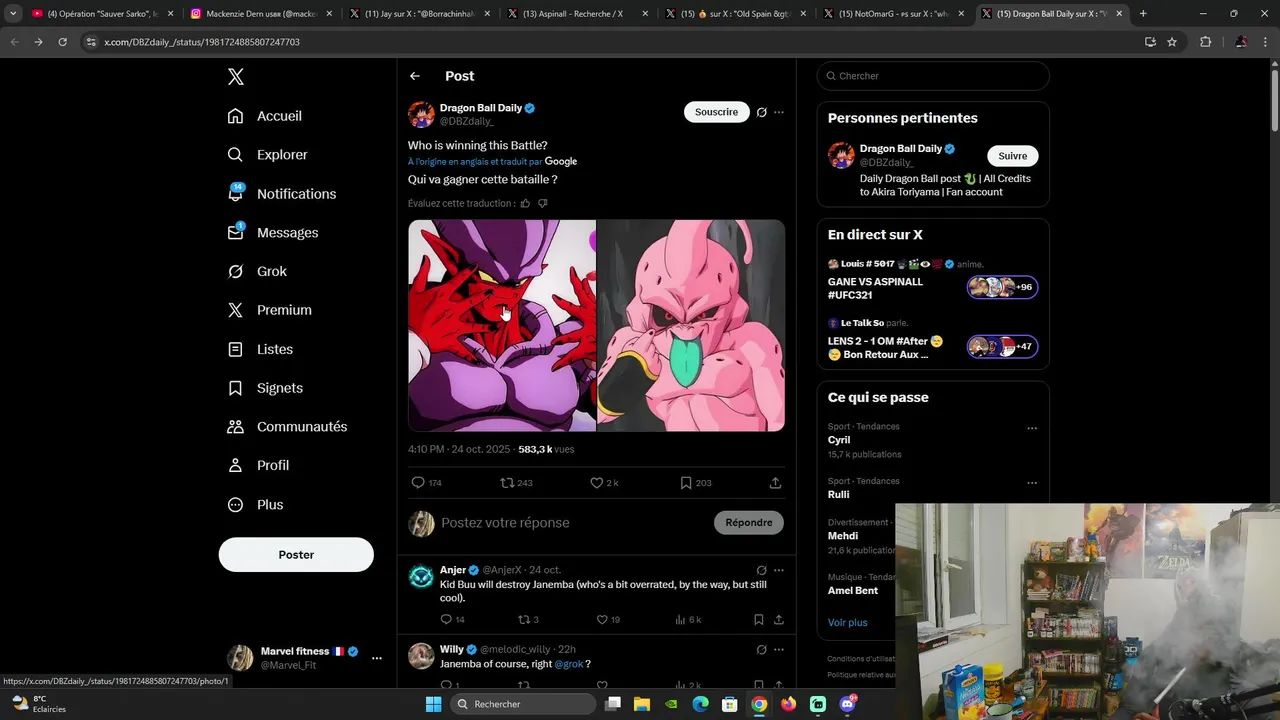Click the @grok mention link

click(x=569, y=664)
